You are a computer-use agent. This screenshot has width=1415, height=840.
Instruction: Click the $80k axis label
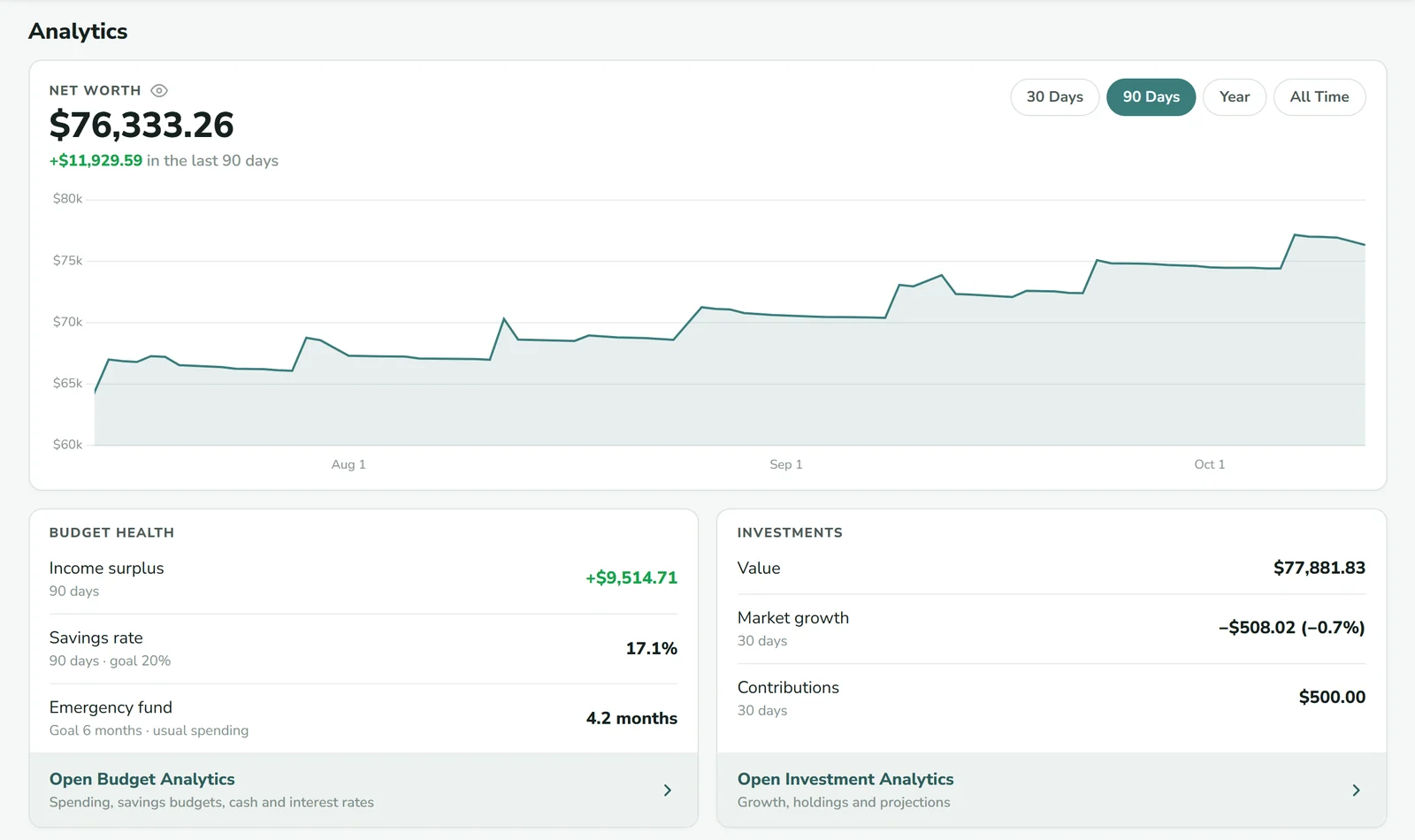(x=67, y=199)
